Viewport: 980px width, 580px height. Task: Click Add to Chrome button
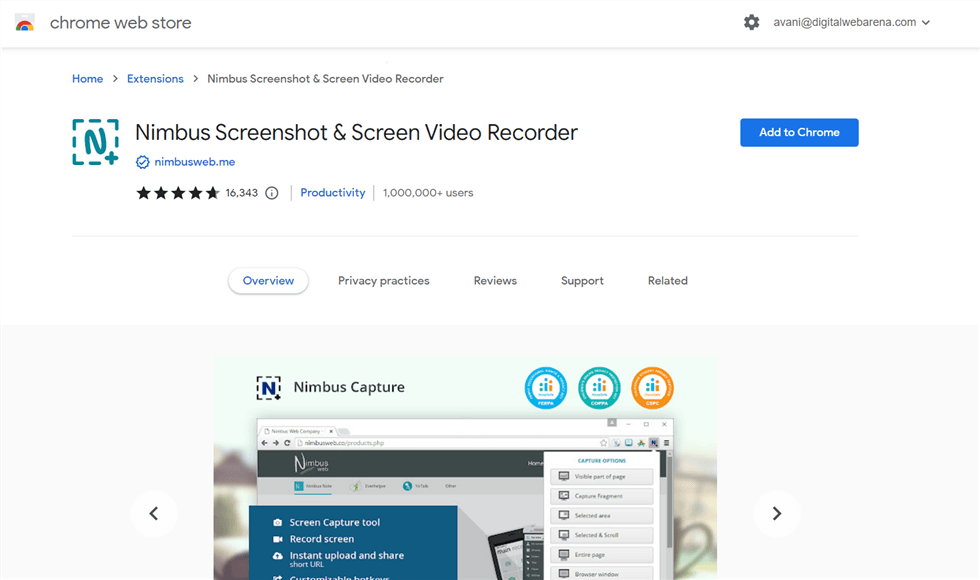point(799,132)
